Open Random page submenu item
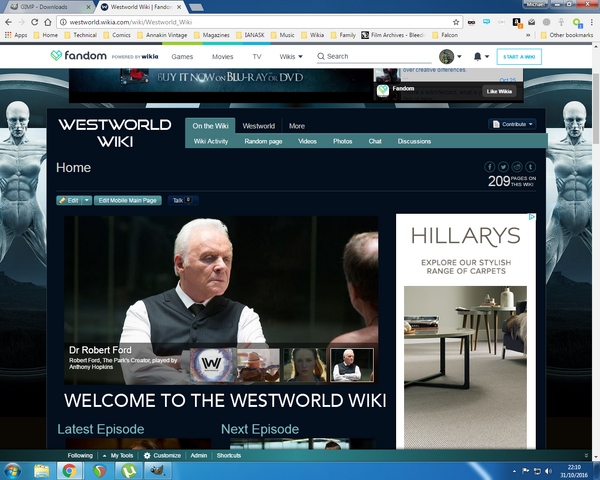Image resolution: width=600 pixels, height=480 pixels. [x=263, y=141]
